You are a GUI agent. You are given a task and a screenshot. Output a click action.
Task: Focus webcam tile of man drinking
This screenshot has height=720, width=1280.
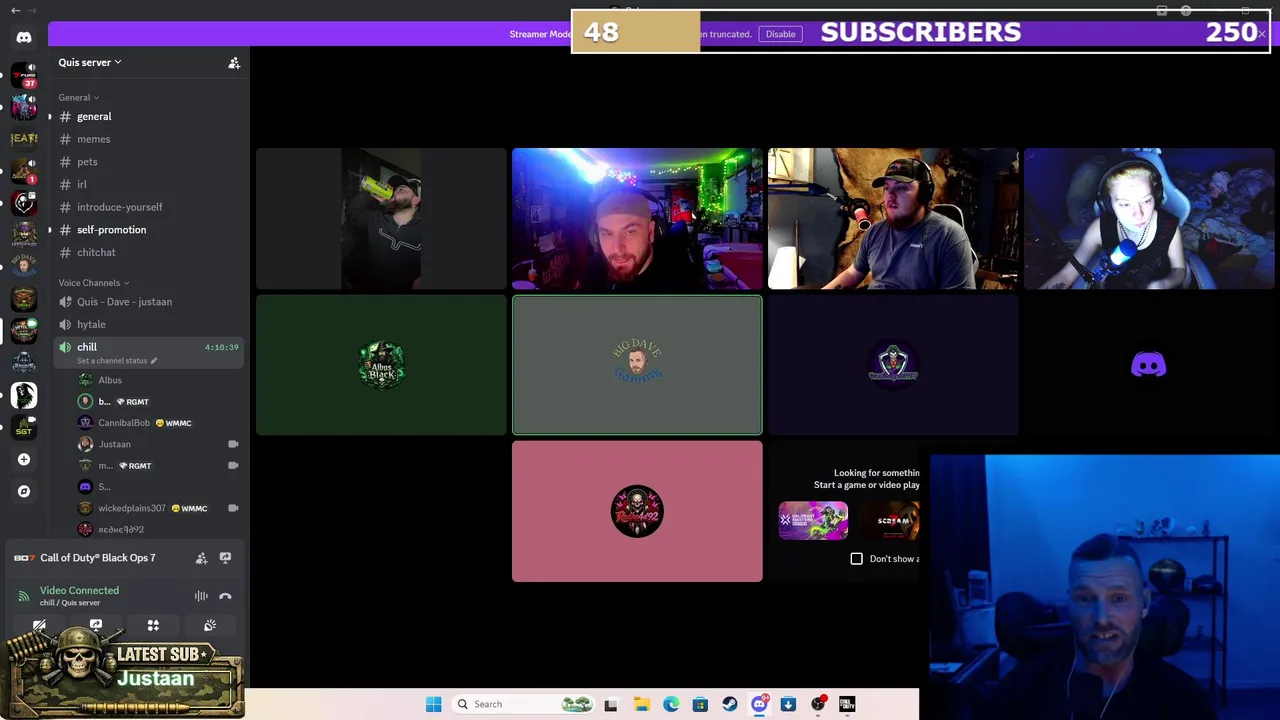point(381,218)
